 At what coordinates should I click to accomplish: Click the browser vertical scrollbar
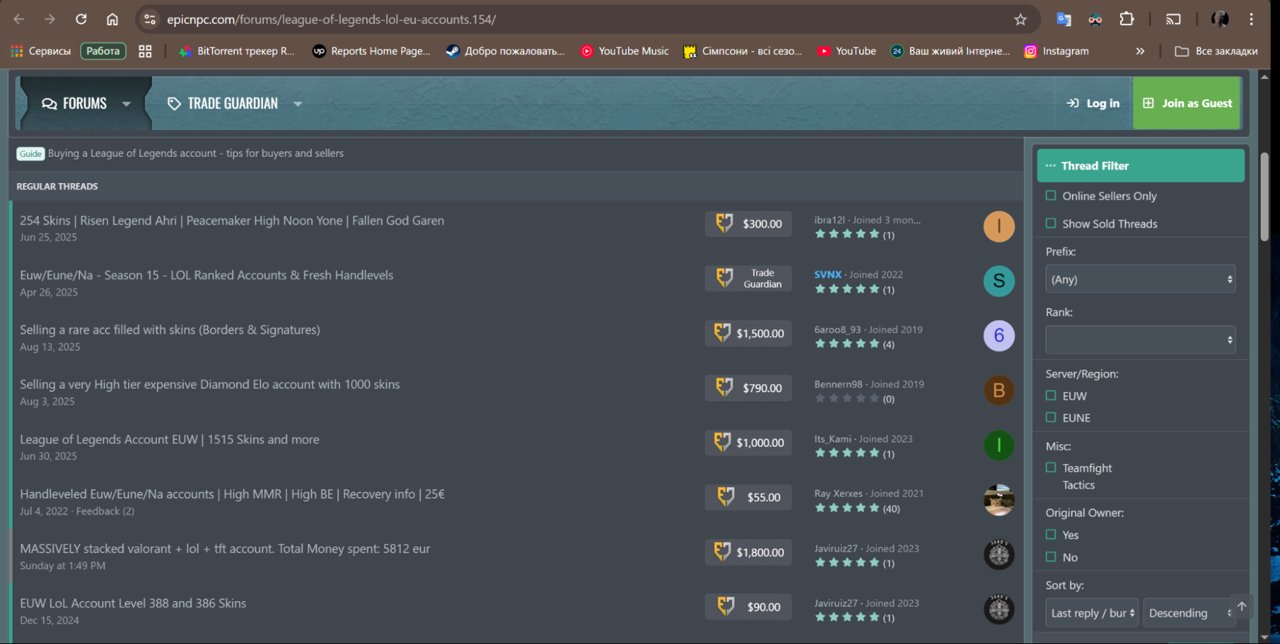point(1265,197)
